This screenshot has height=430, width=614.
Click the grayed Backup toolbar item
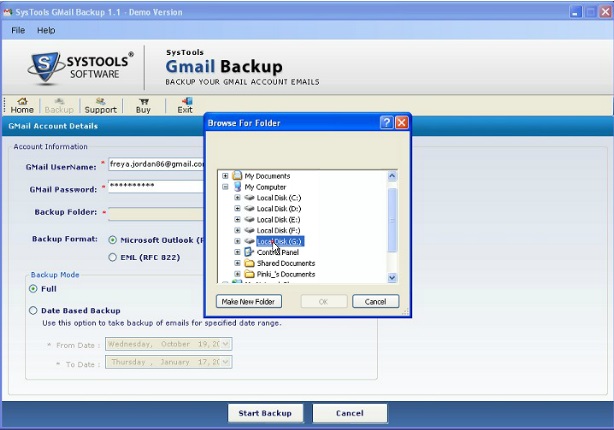(x=59, y=106)
